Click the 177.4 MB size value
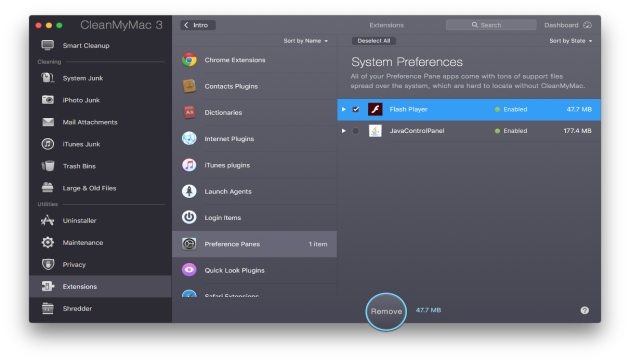Viewport: 630px width, 361px height. [577, 131]
